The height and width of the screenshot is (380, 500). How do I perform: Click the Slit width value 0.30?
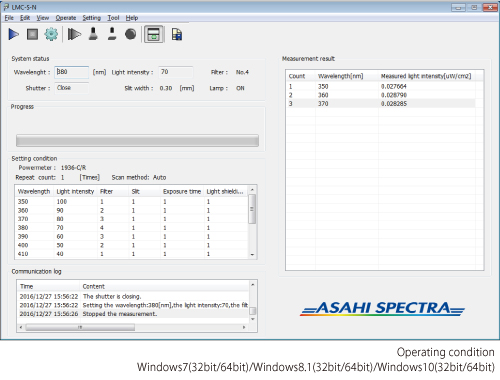(166, 88)
